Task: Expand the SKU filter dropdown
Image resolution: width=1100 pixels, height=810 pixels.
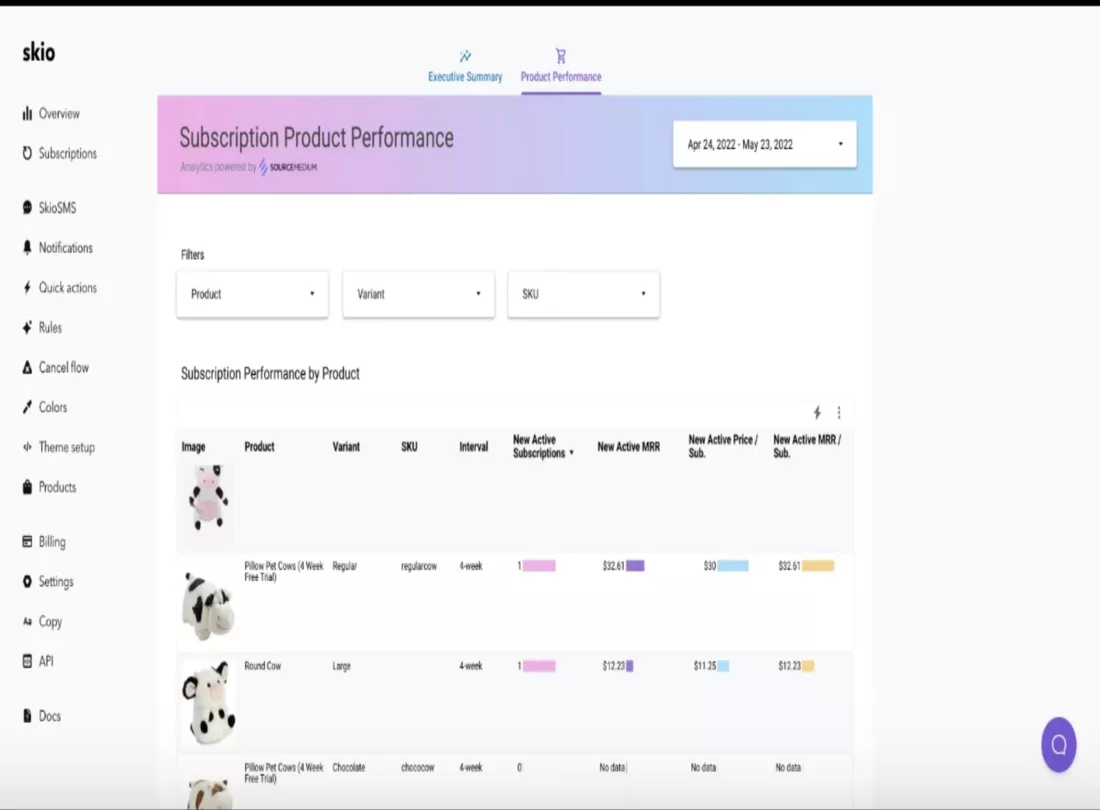Action: [583, 294]
